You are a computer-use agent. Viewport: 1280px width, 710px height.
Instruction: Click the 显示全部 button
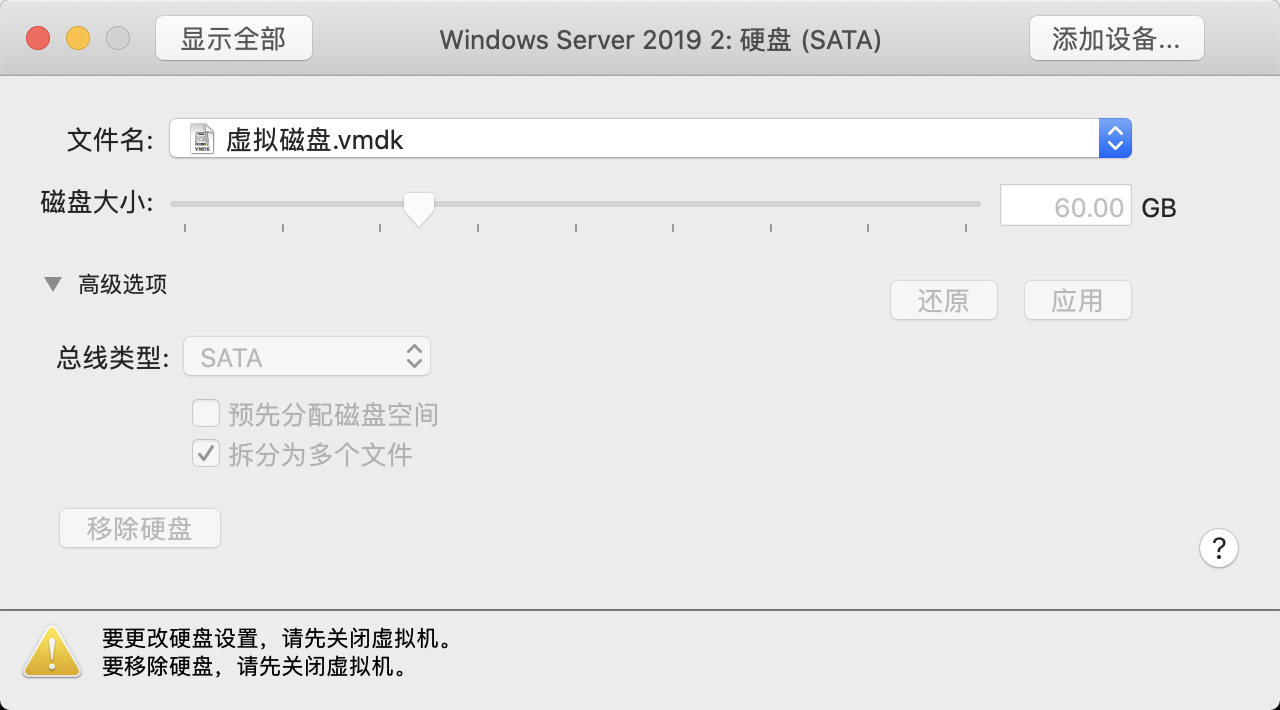234,39
